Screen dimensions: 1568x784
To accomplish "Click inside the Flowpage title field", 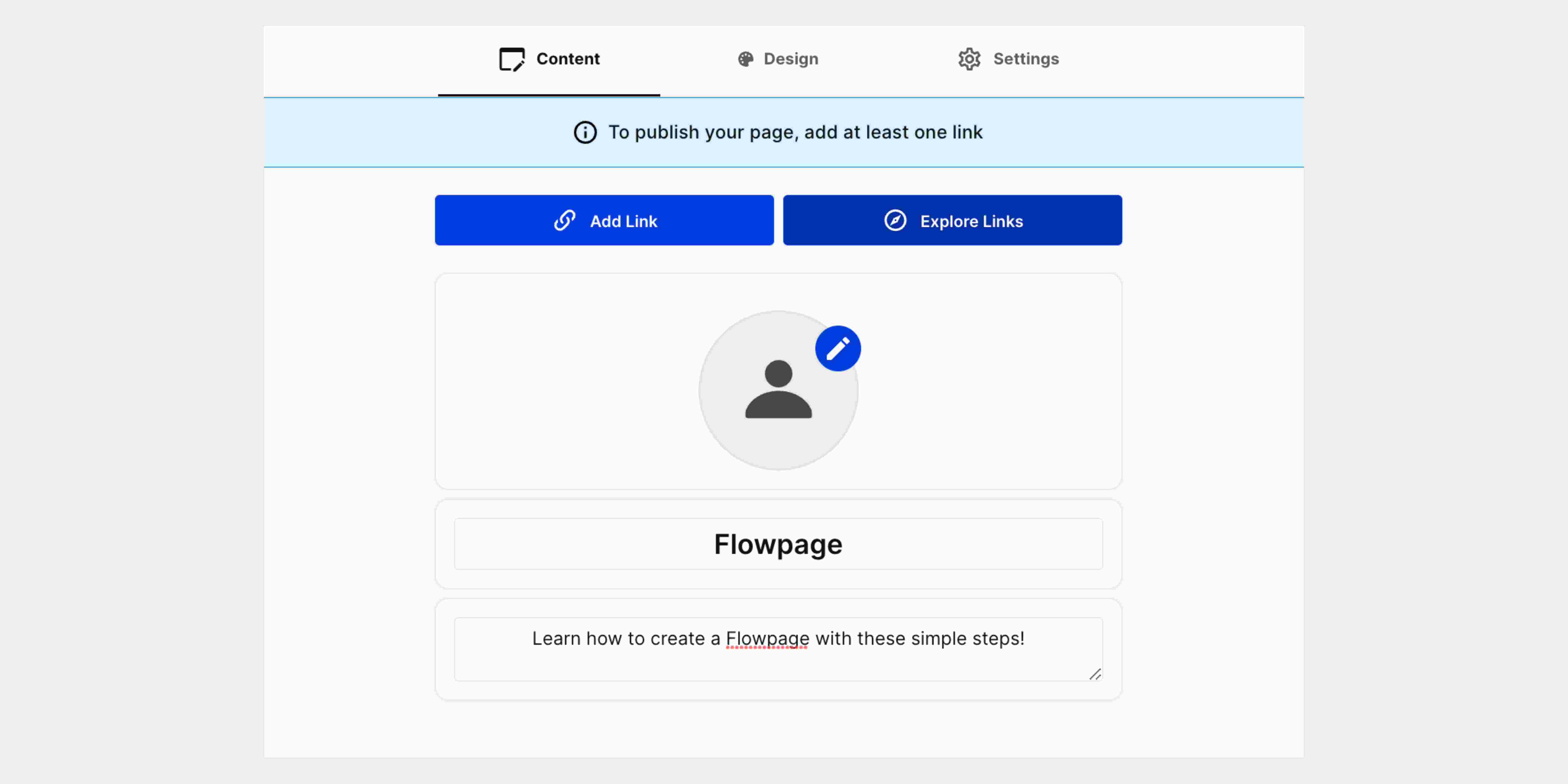I will 778,544.
